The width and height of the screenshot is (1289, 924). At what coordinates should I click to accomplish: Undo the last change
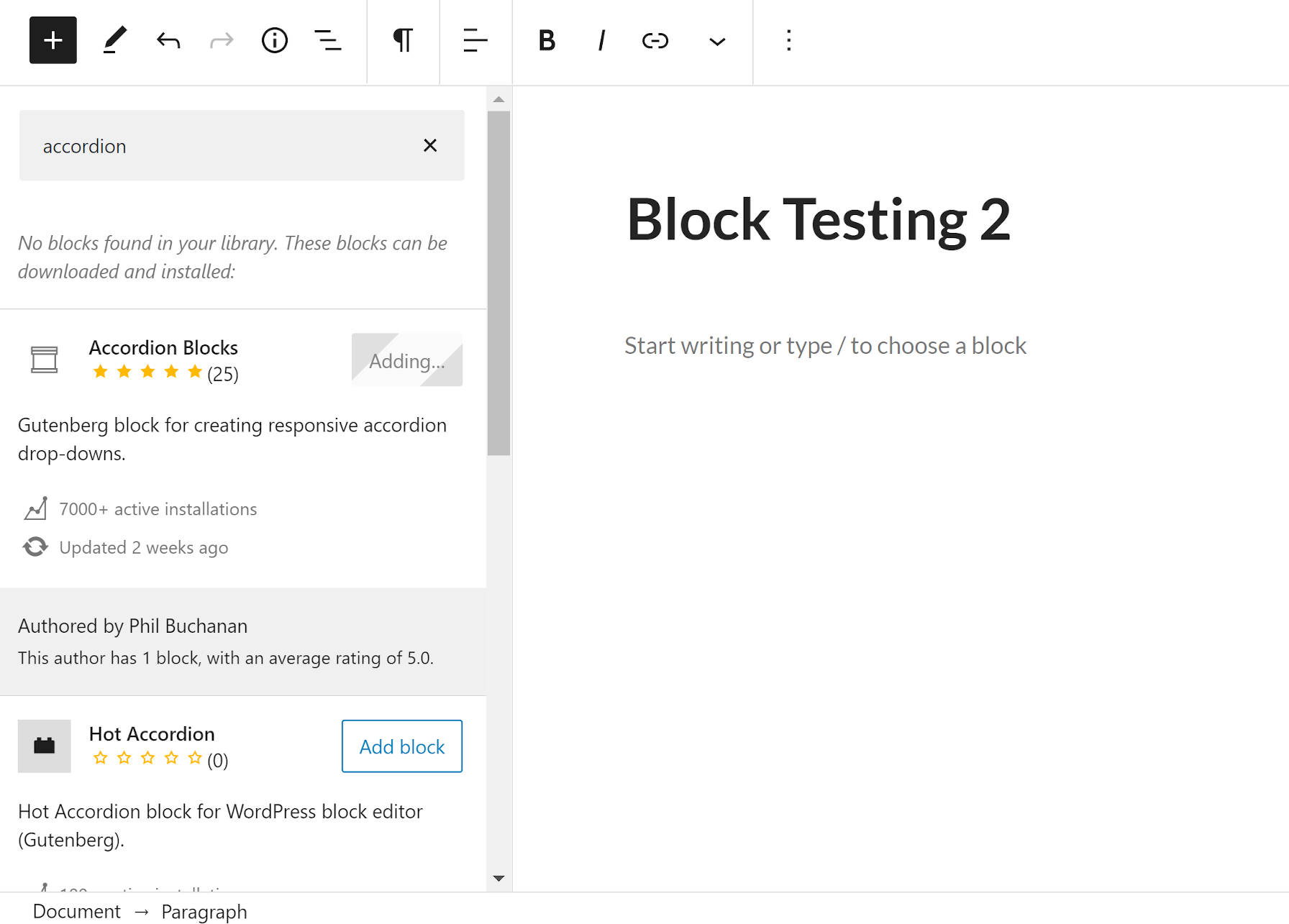point(167,41)
